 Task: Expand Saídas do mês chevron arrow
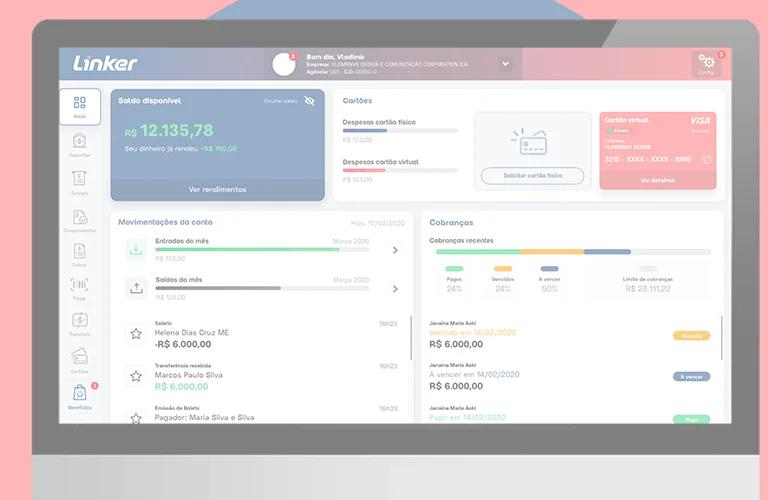click(395, 289)
